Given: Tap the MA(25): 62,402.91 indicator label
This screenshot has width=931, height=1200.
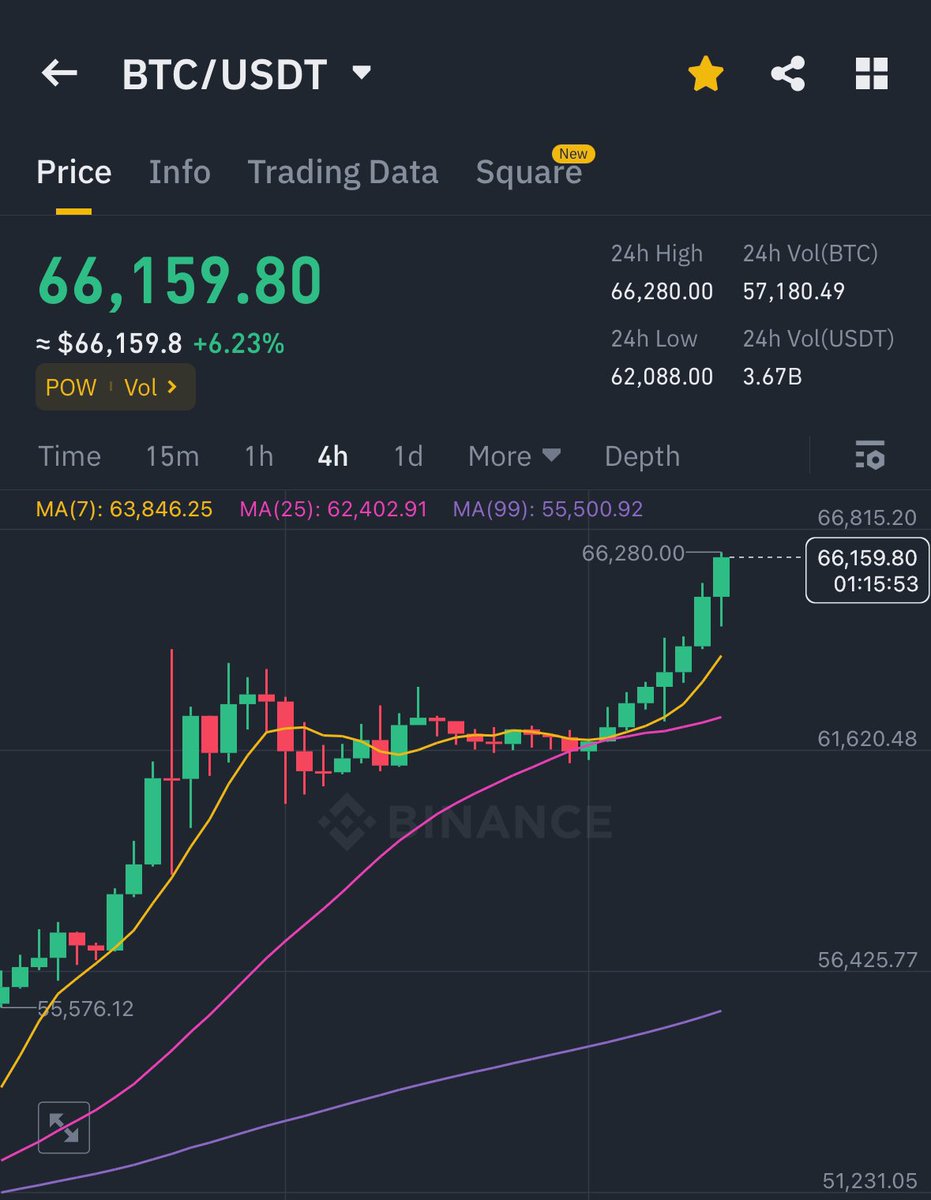Looking at the screenshot, I should (x=333, y=509).
